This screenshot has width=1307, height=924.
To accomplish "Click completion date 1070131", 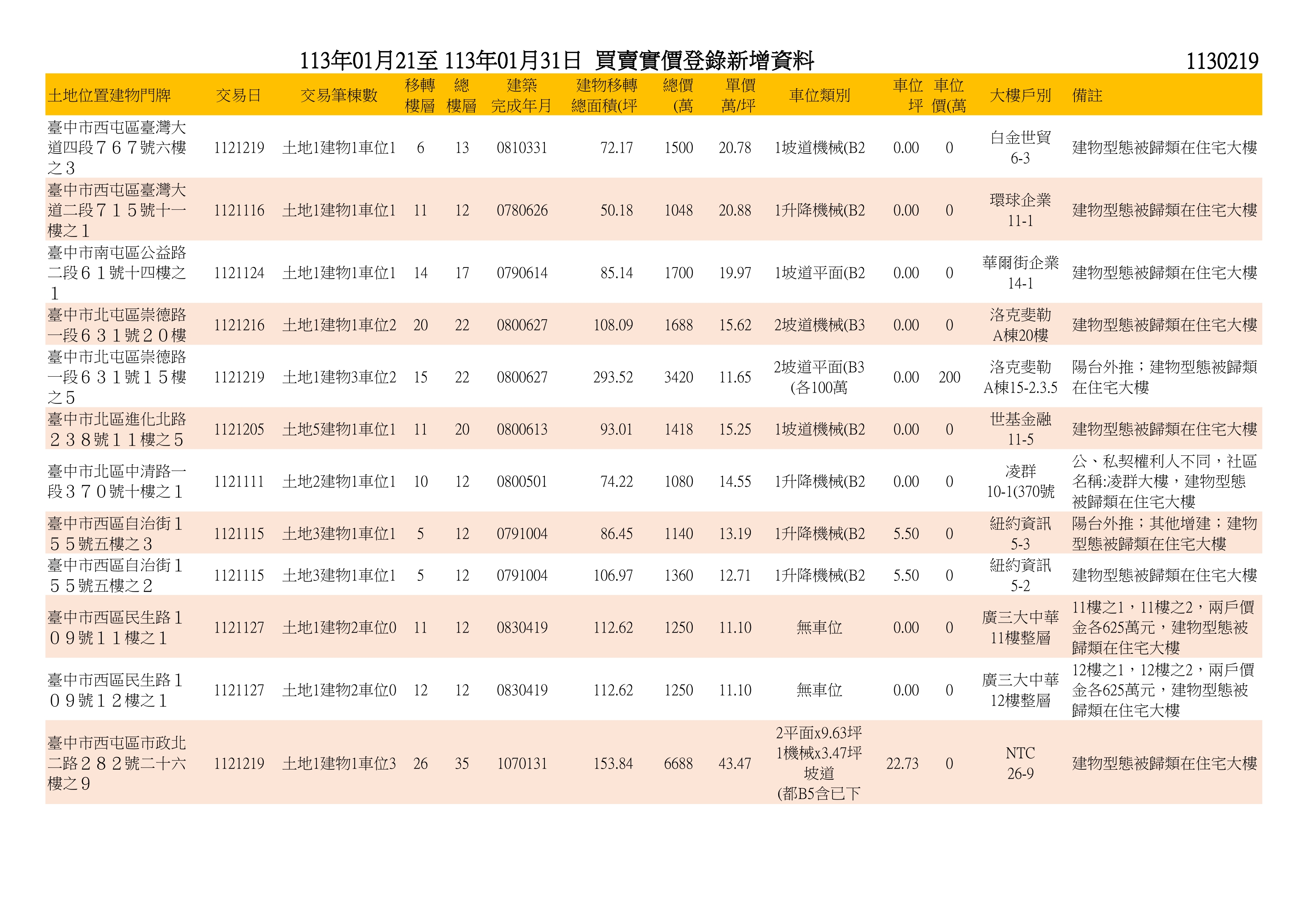I will point(522,763).
